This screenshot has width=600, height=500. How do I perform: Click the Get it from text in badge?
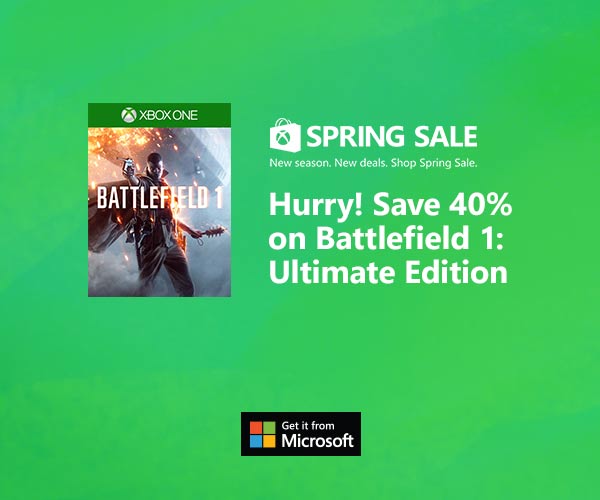pos(308,425)
